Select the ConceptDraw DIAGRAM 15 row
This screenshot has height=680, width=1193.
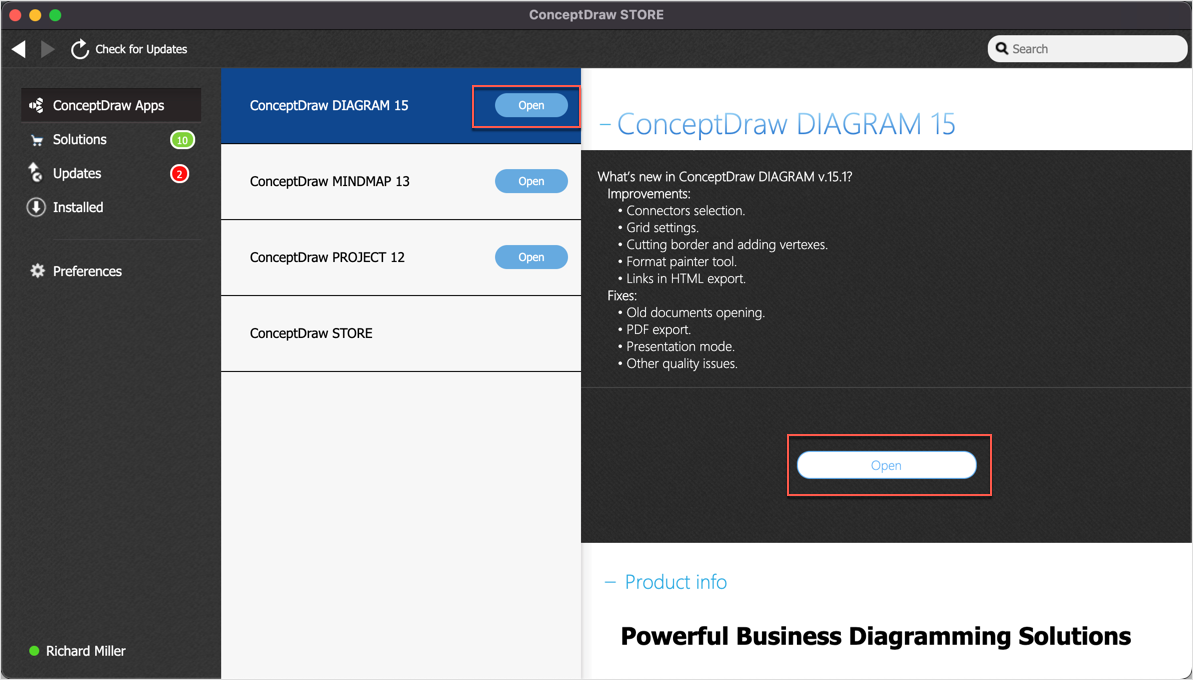coord(401,106)
